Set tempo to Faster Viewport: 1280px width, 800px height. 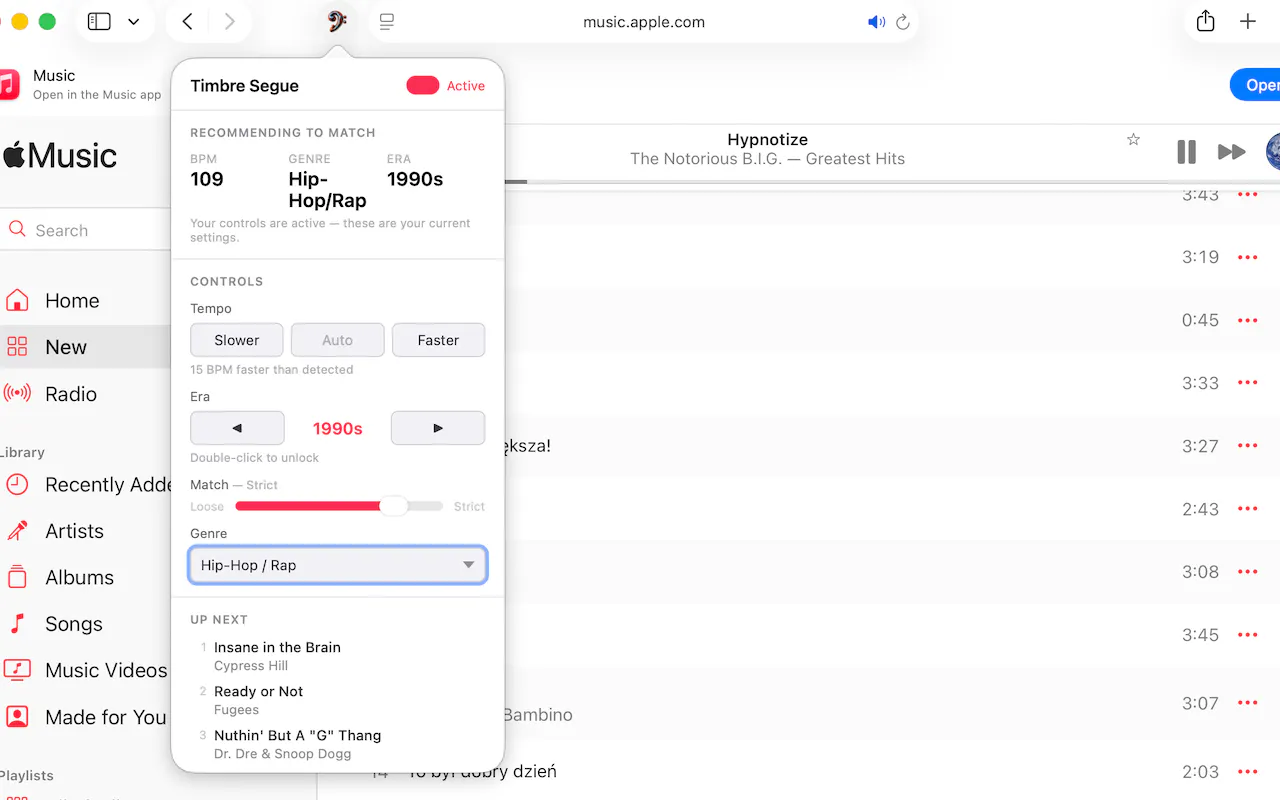pyautogui.click(x=438, y=340)
